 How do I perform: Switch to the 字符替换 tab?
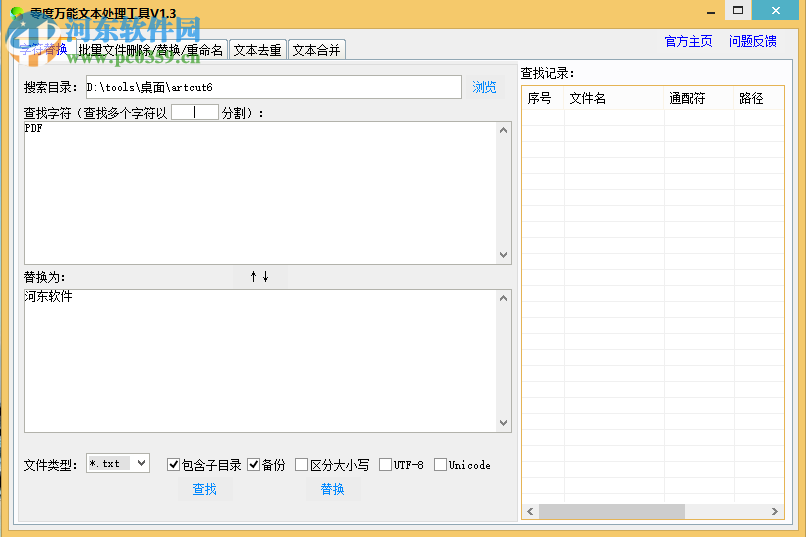coord(44,50)
